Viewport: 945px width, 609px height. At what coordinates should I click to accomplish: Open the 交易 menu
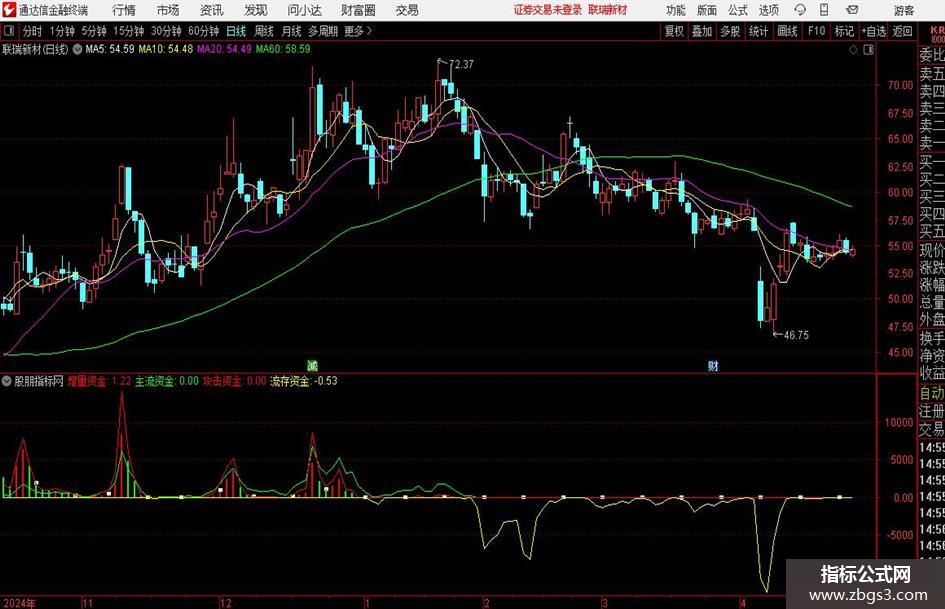pyautogui.click(x=407, y=10)
